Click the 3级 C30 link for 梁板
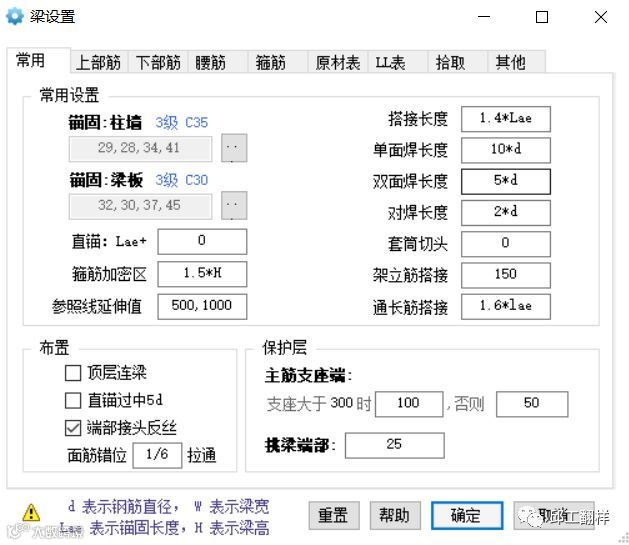Viewport: 629px width, 545px height. [x=182, y=180]
